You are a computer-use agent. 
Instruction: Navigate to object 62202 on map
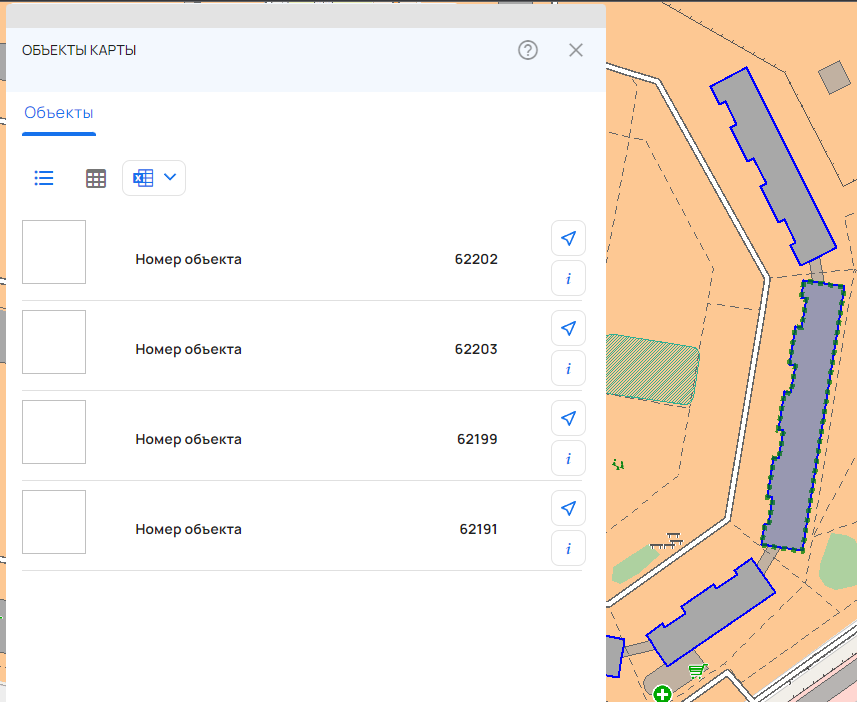(568, 238)
